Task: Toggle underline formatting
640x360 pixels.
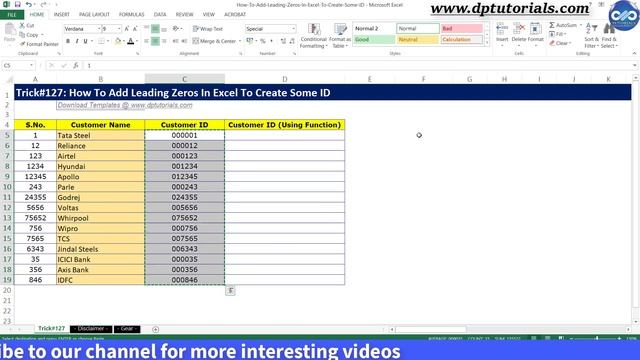Action: (85, 41)
